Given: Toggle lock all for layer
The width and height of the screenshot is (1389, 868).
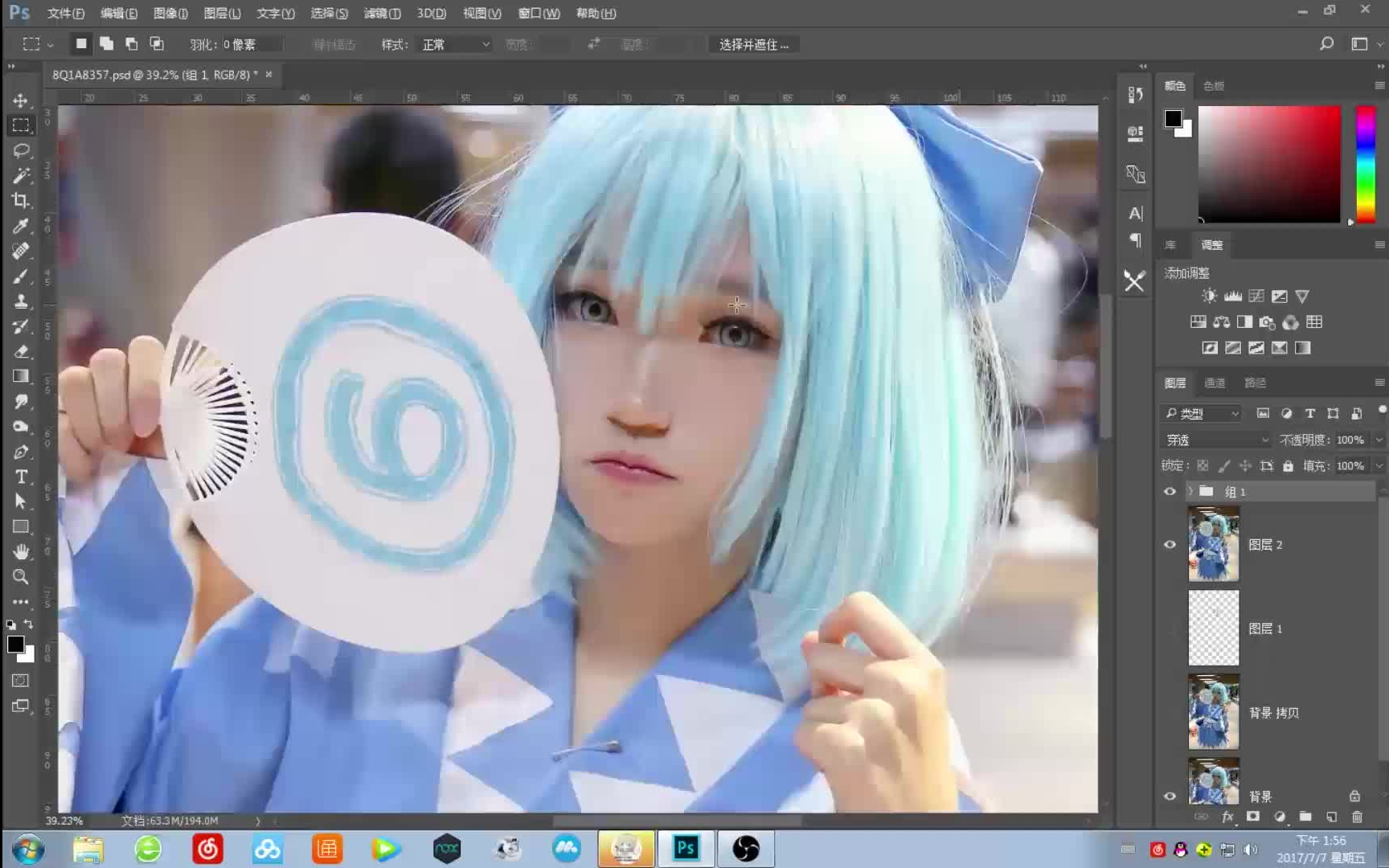Looking at the screenshot, I should (1288, 465).
